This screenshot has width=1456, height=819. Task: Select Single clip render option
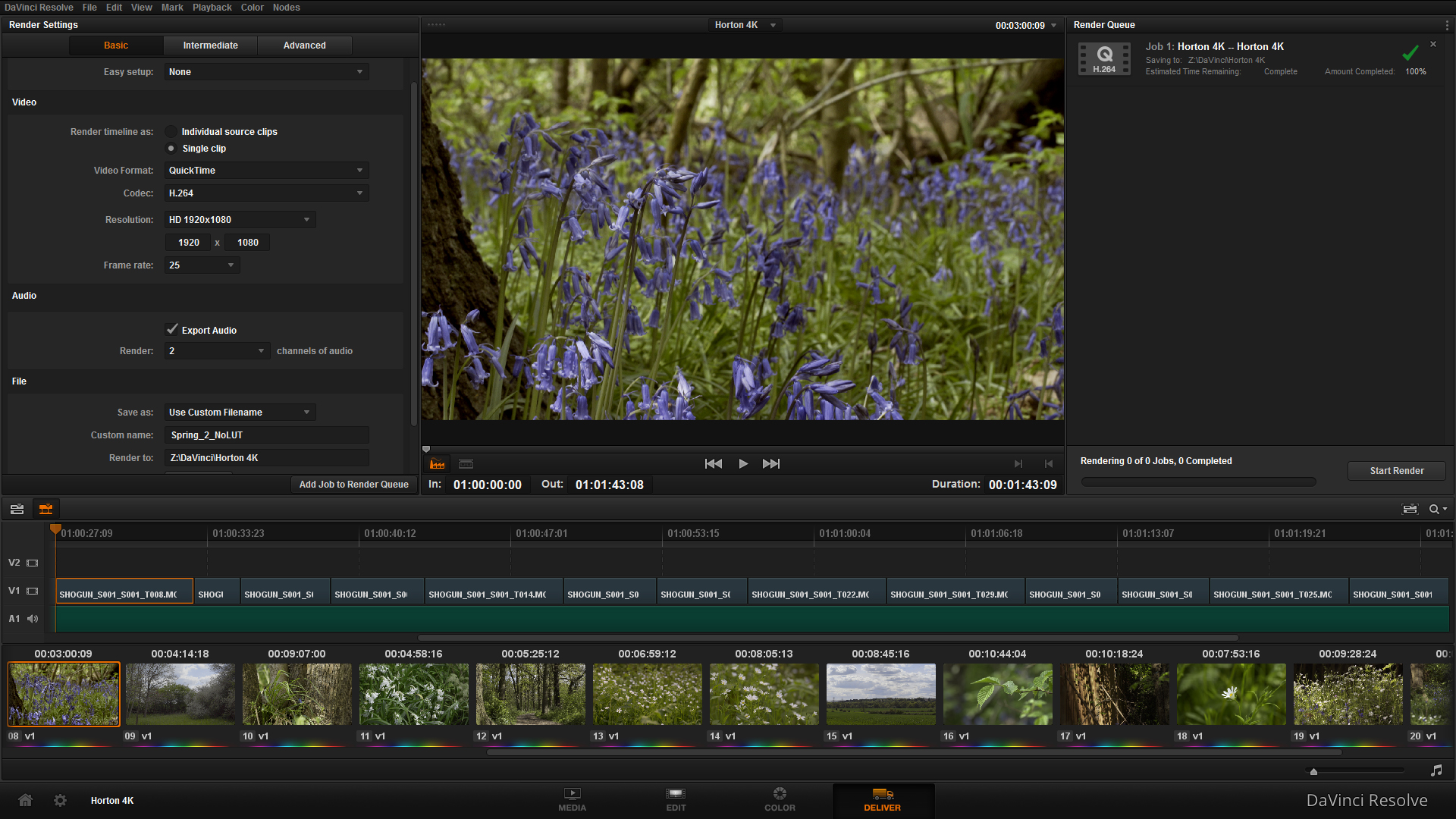tap(171, 149)
